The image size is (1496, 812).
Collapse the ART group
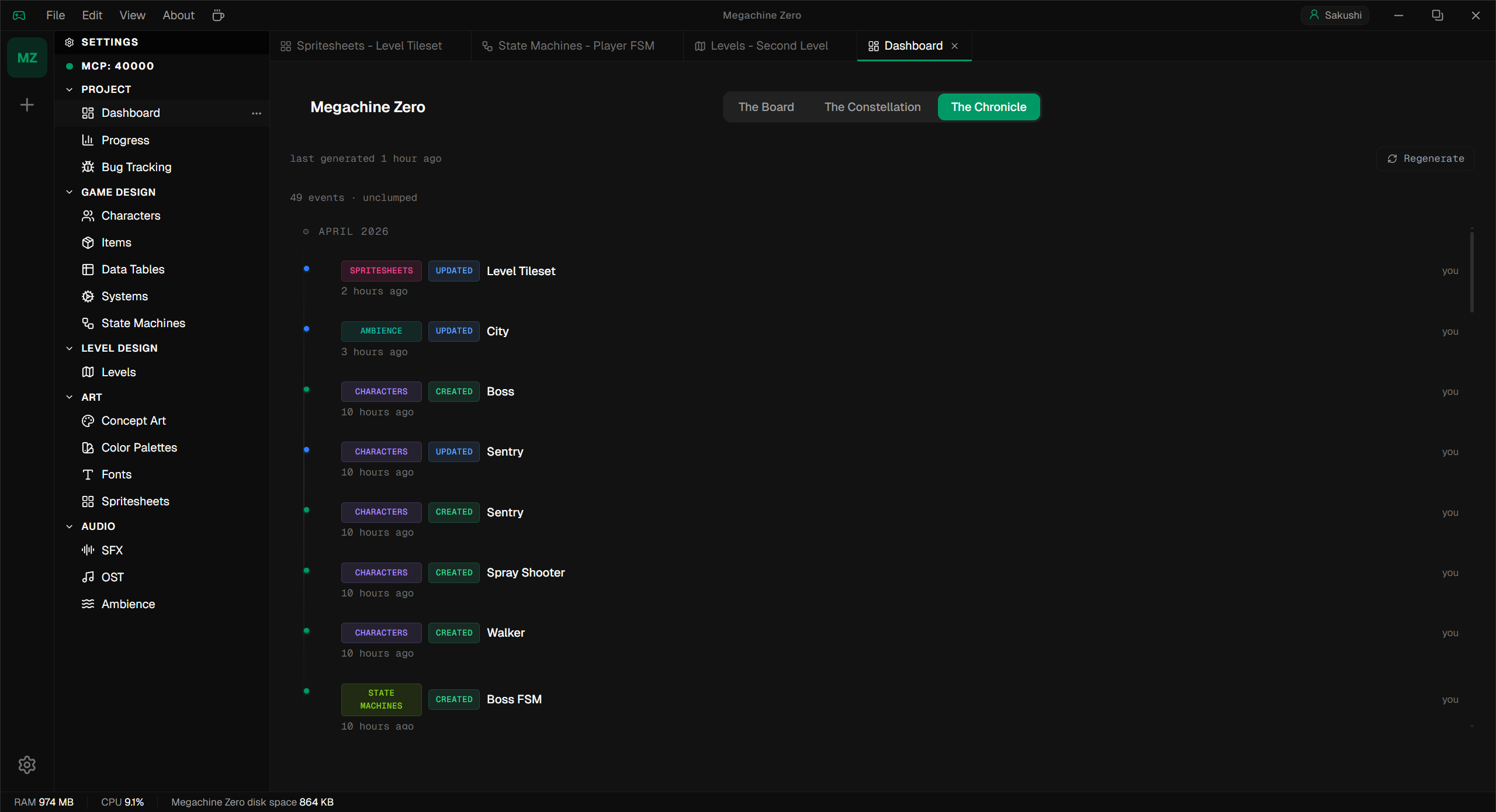point(69,397)
